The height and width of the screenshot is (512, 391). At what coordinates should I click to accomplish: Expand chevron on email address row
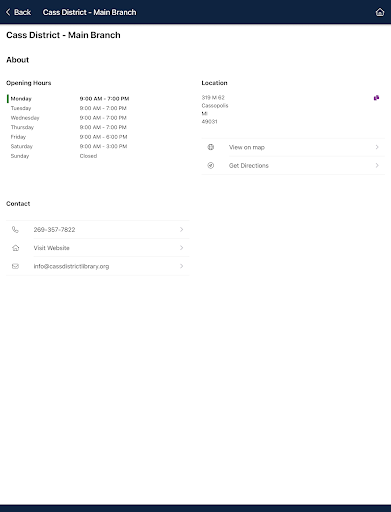(182, 266)
